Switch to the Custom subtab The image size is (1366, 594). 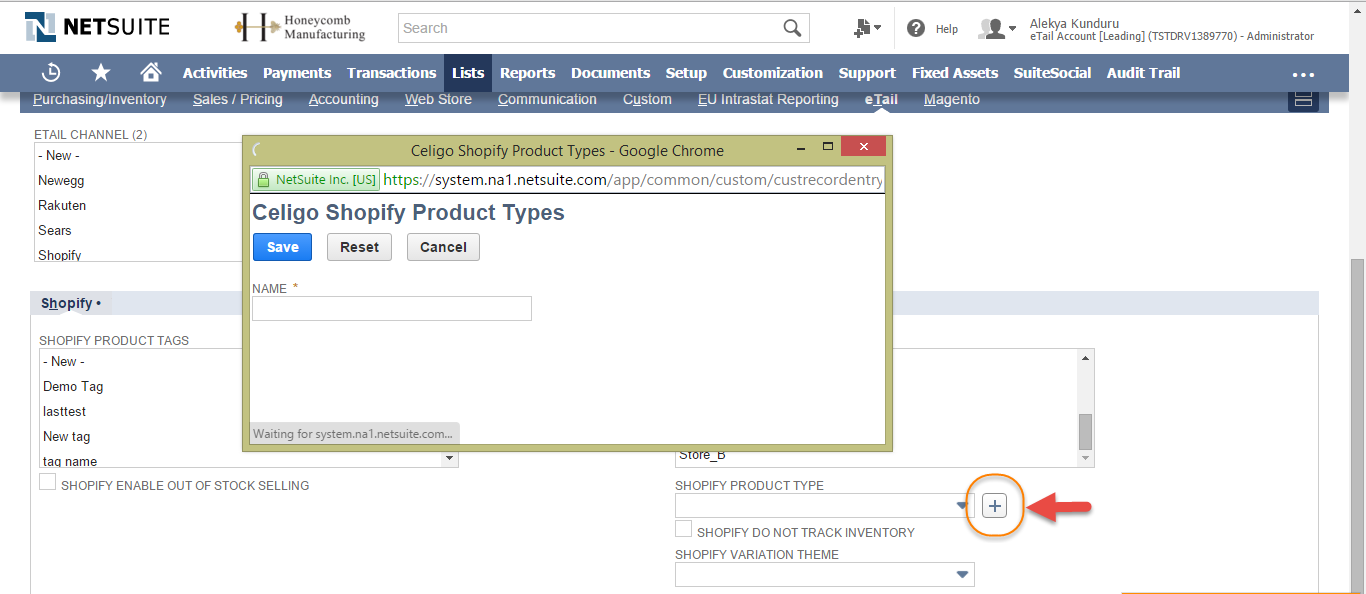point(647,100)
